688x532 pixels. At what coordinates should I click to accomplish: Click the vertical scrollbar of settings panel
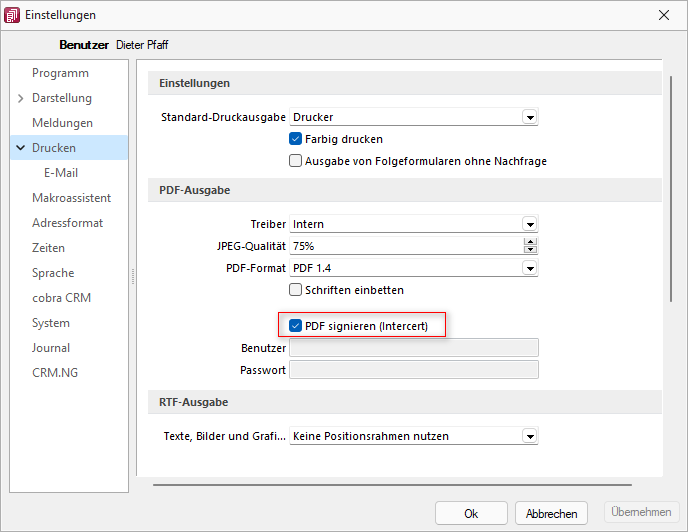tap(671, 189)
